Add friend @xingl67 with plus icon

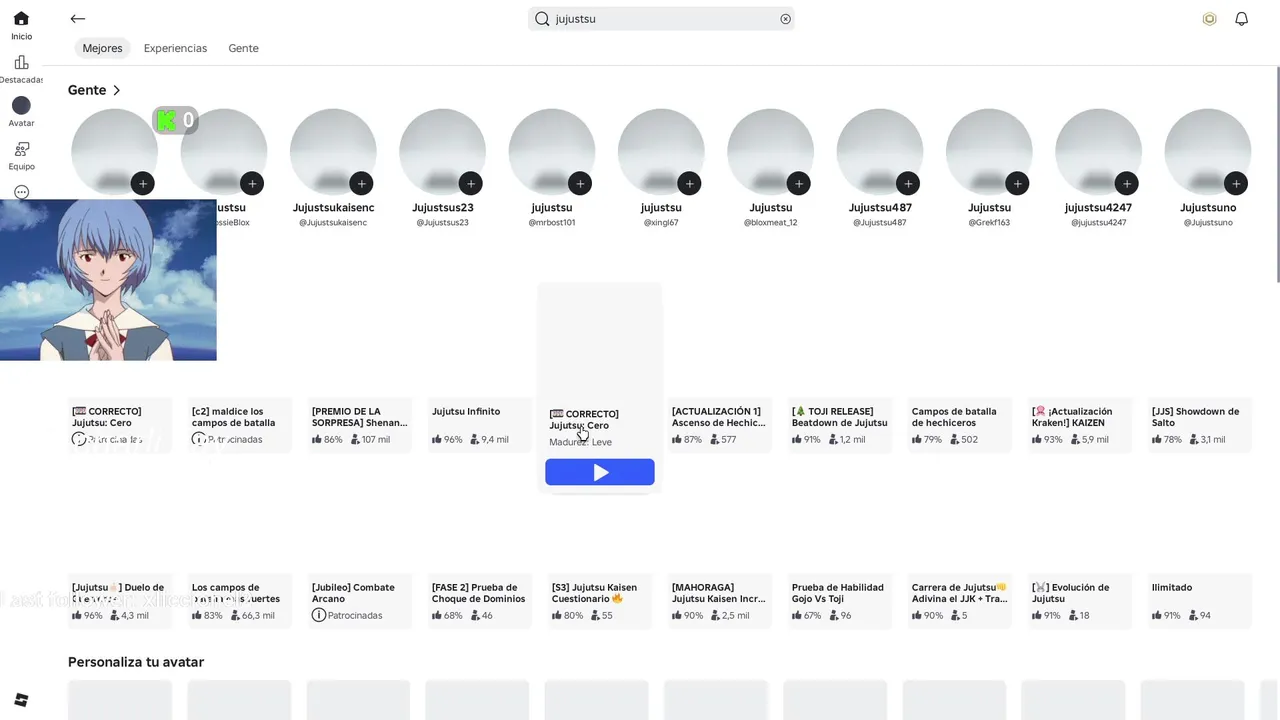688,183
